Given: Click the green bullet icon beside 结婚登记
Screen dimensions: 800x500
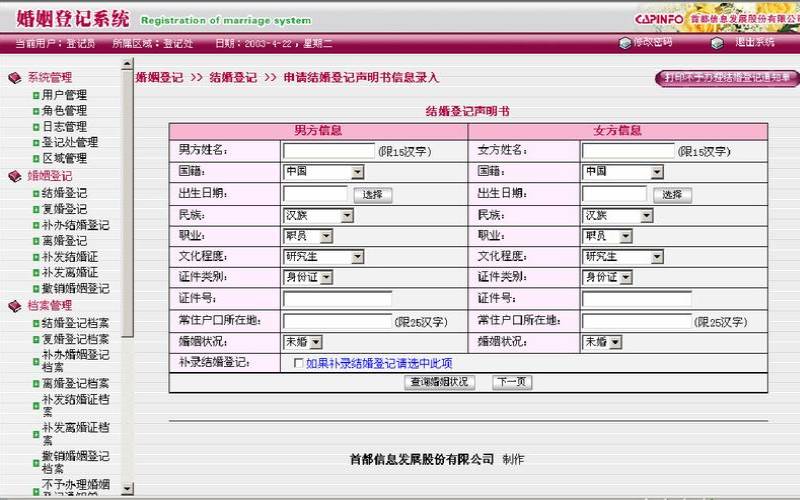Looking at the screenshot, I should click(36, 193).
